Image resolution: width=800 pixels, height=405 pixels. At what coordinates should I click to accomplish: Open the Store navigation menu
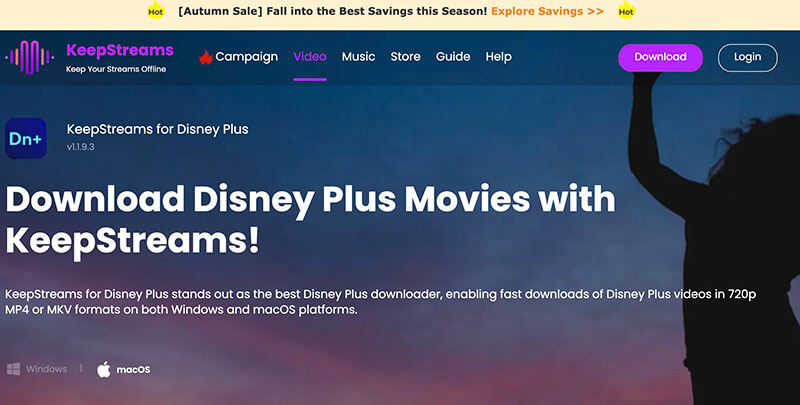click(x=405, y=57)
